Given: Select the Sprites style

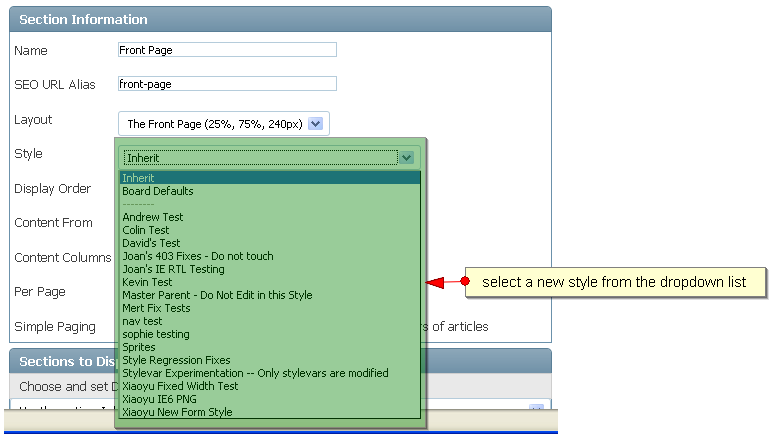Looking at the screenshot, I should click(x=139, y=347).
